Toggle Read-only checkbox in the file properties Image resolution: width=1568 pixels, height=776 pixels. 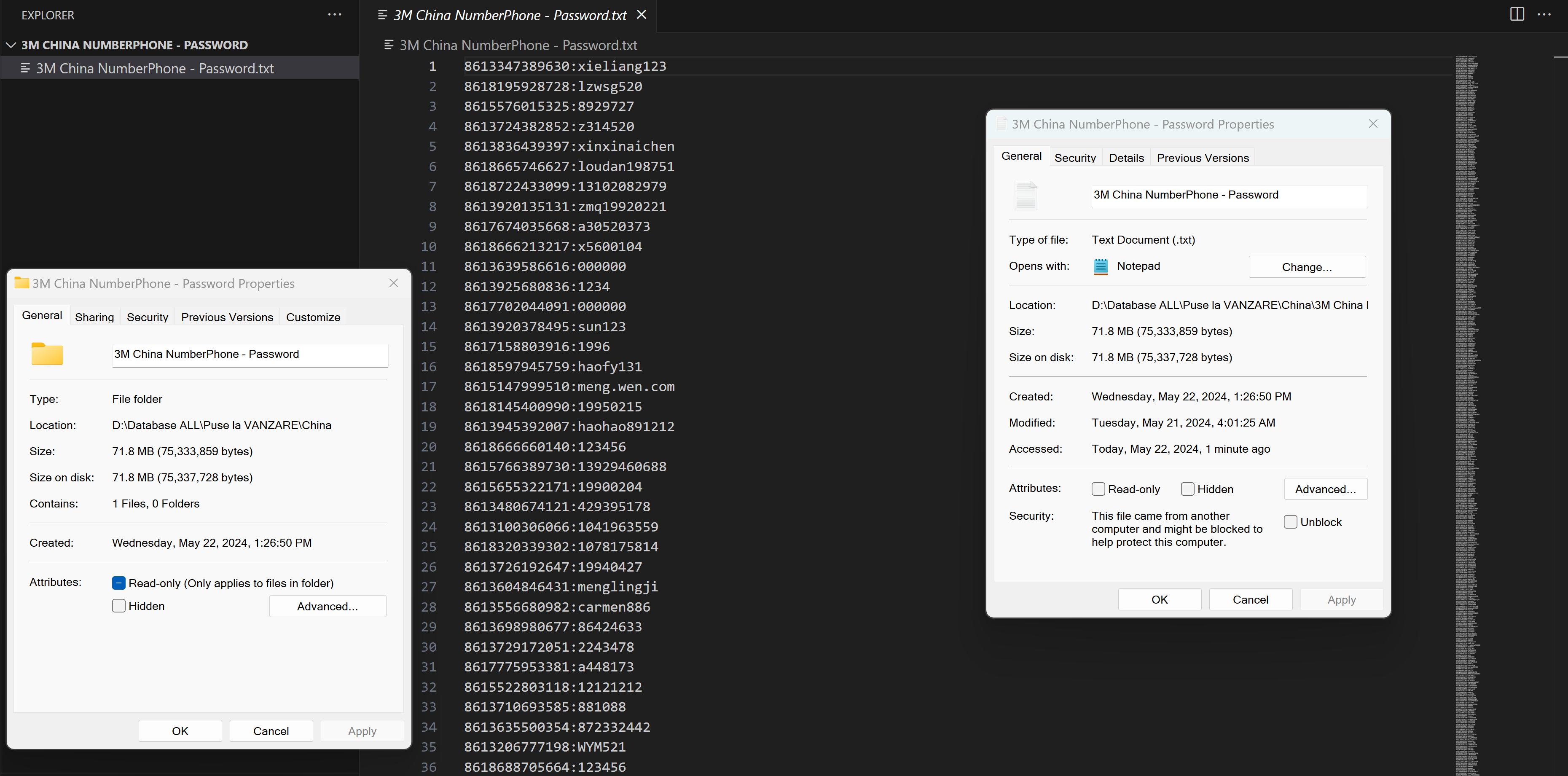click(1098, 489)
